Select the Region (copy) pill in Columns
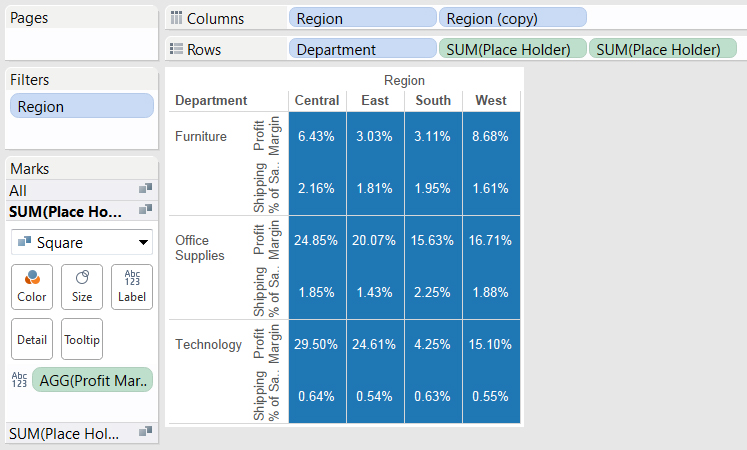This screenshot has width=747, height=450. [513, 18]
